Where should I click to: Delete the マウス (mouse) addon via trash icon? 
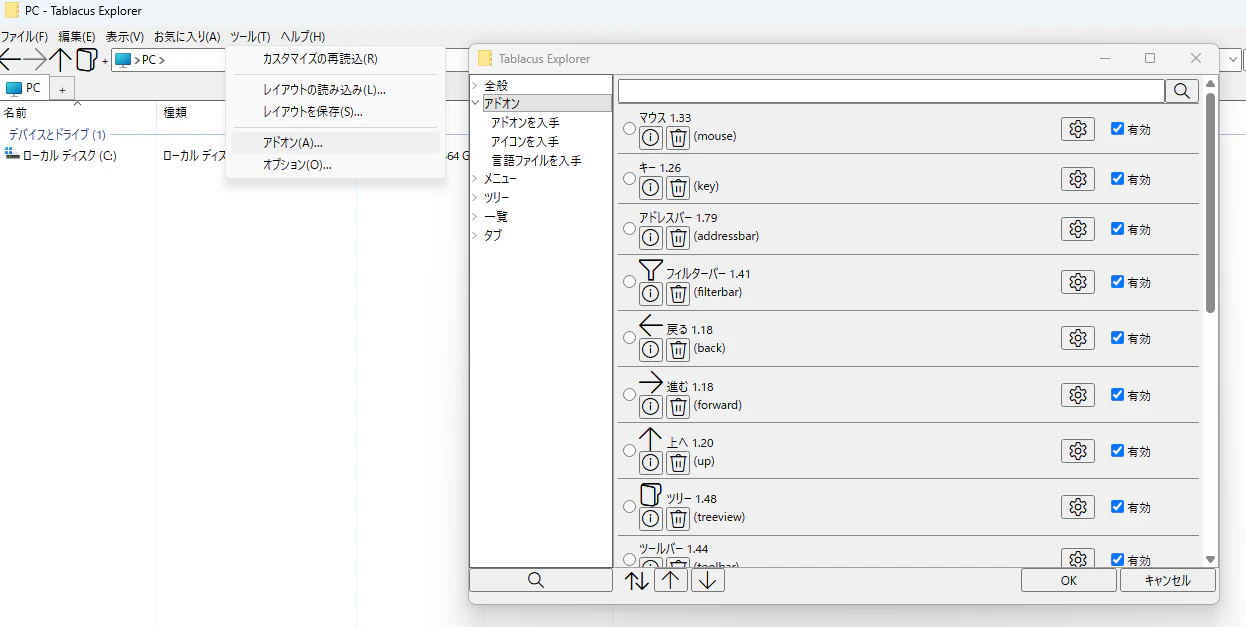678,136
